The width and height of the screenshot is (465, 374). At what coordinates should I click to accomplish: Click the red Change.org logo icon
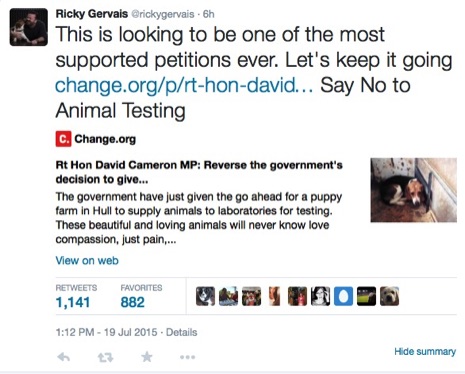63,139
